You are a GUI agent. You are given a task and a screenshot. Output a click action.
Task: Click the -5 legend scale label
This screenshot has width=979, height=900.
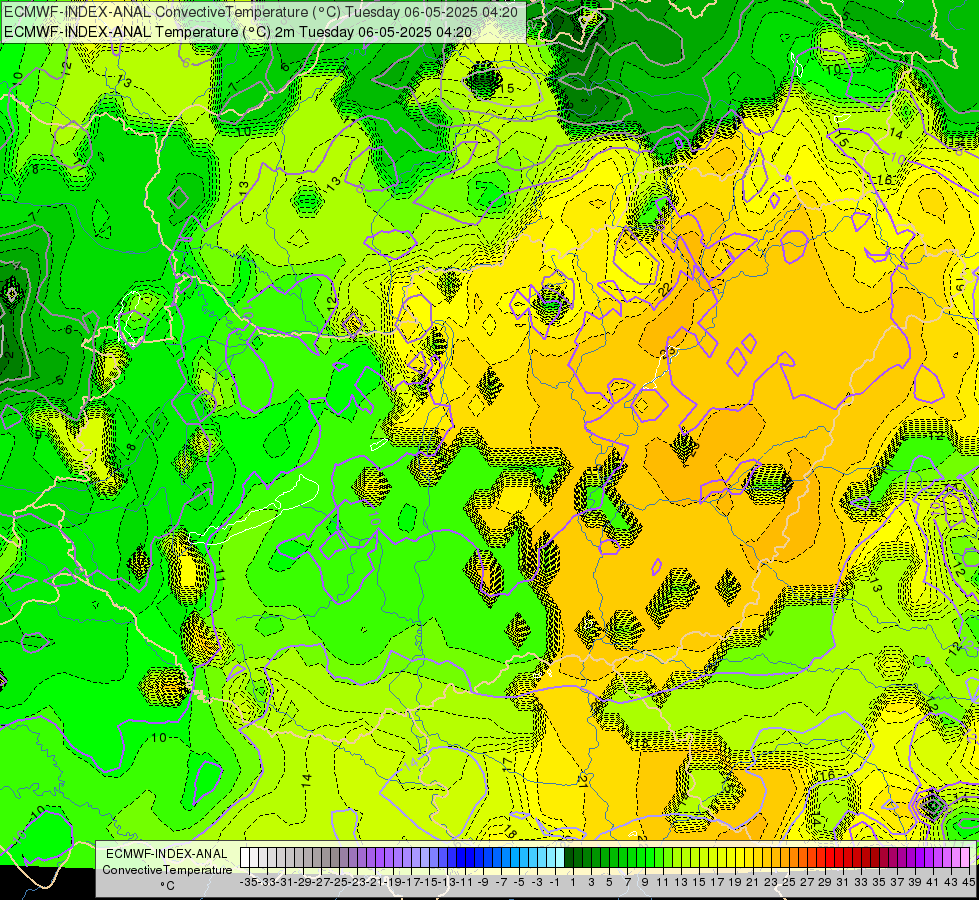518,883
